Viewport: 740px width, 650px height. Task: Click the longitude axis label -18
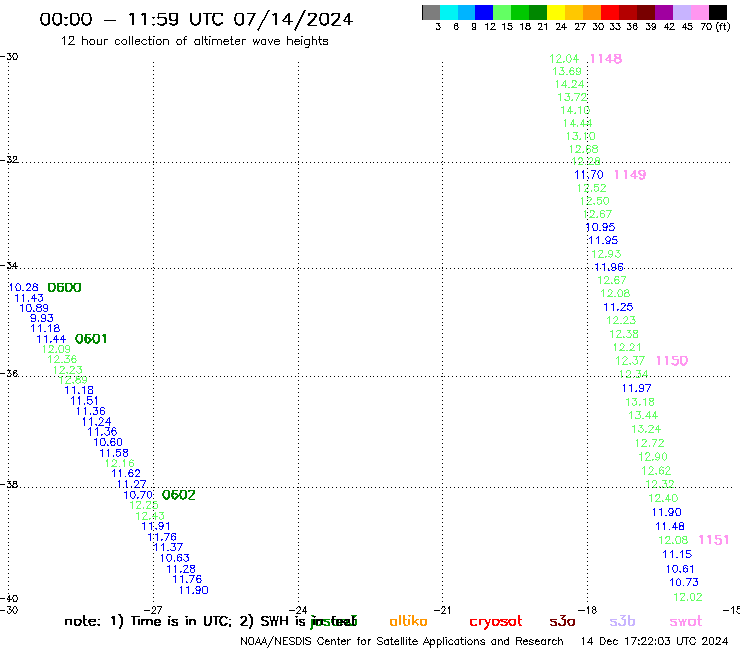588,610
